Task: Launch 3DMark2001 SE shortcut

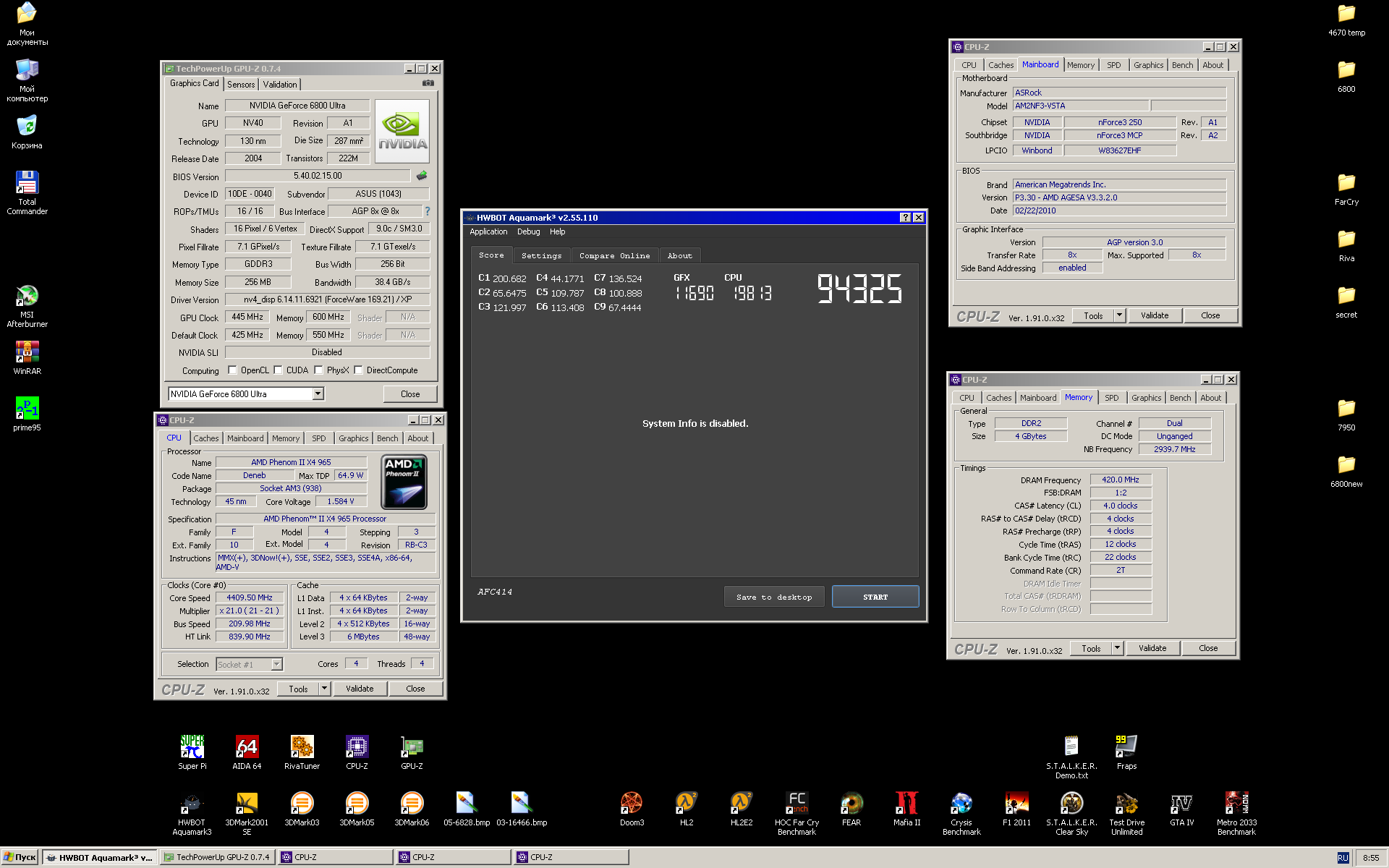Action: (247, 814)
